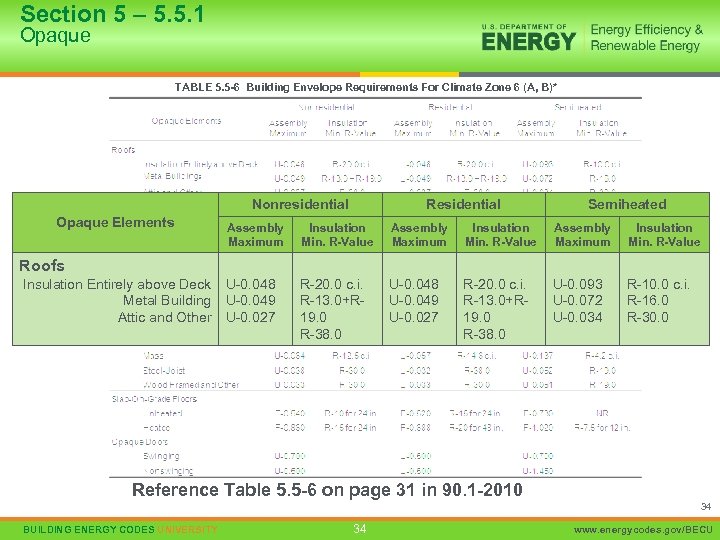
Task: Click 'R-20.0 c.i.' in the Residential column
Action: [495, 284]
